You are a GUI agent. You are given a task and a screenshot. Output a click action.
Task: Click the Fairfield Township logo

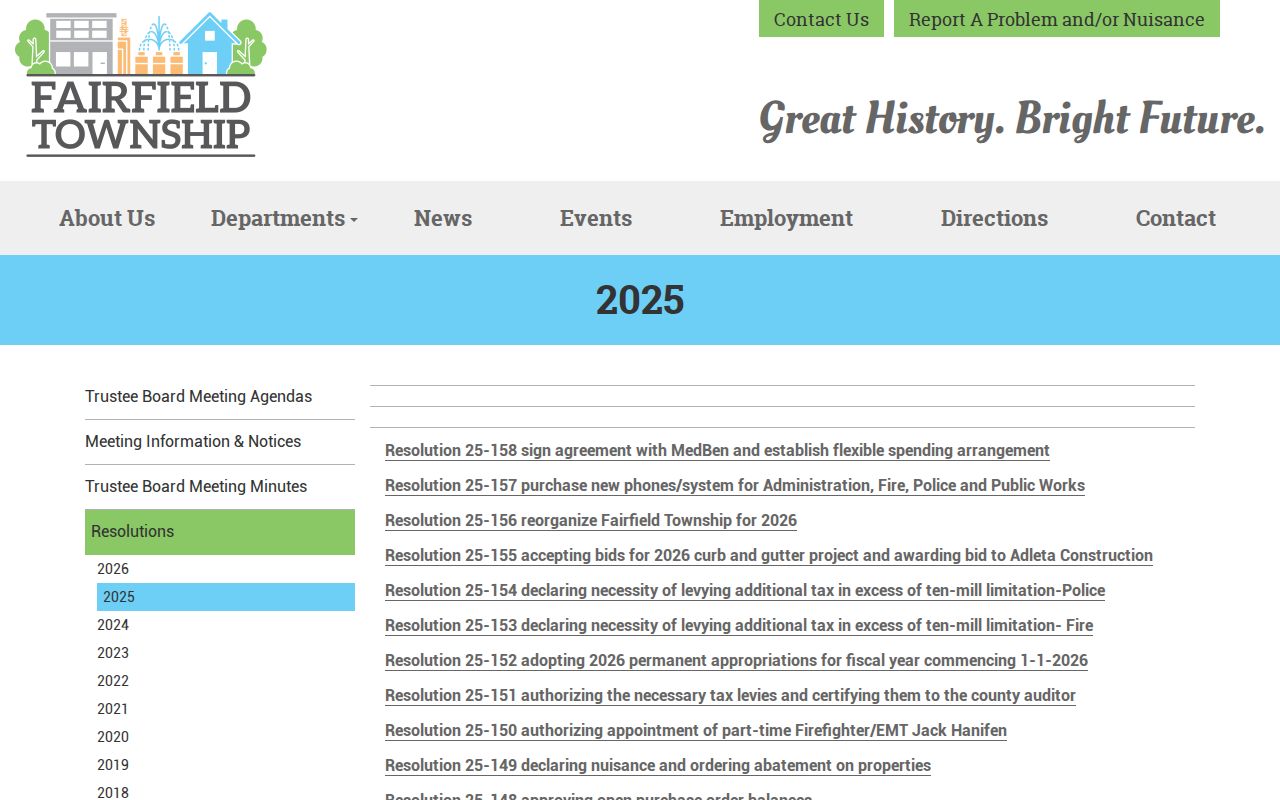click(141, 84)
